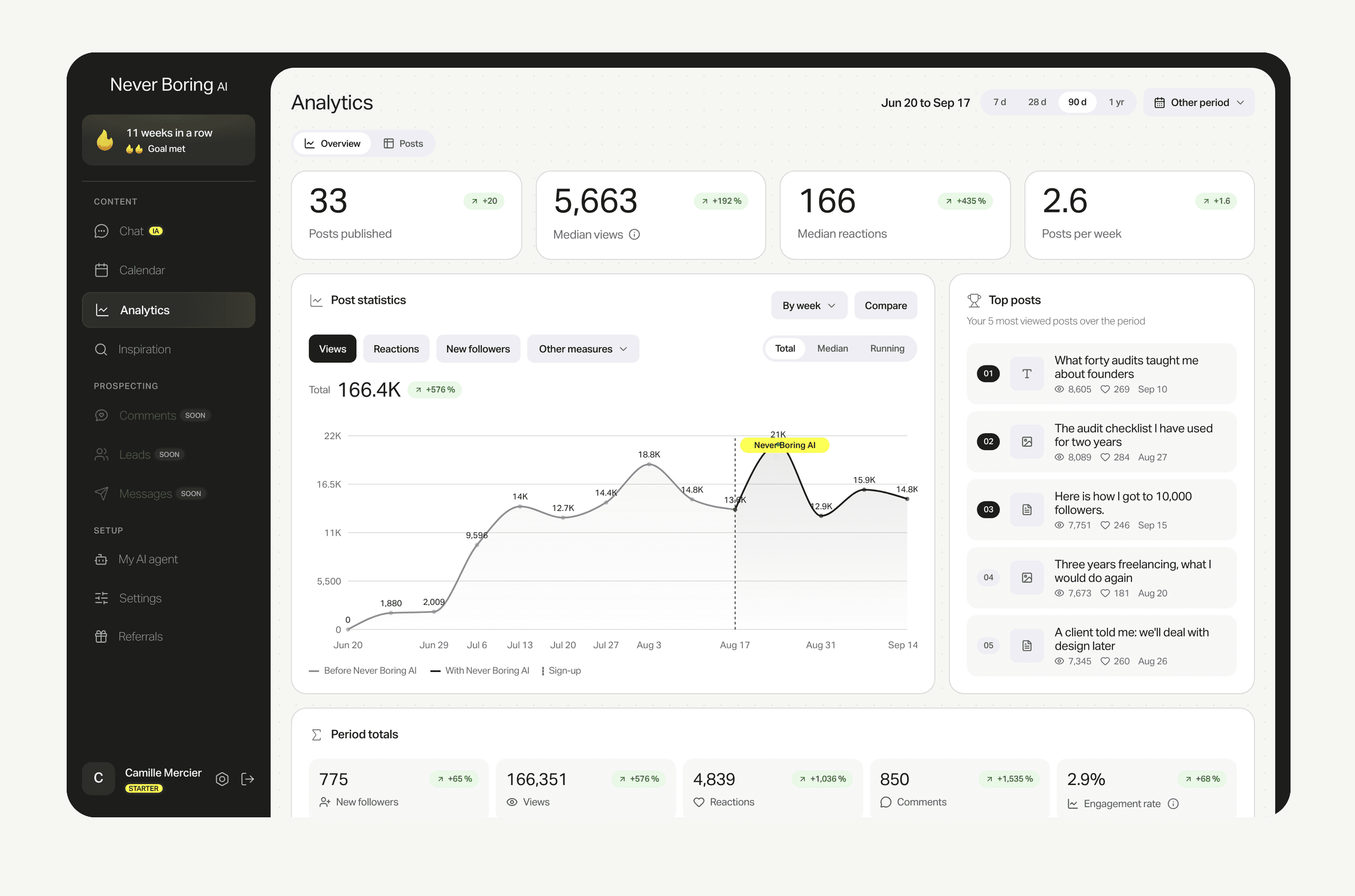Click the 18.8K data point on chart
Screen dimensions: 1355x896
click(649, 464)
